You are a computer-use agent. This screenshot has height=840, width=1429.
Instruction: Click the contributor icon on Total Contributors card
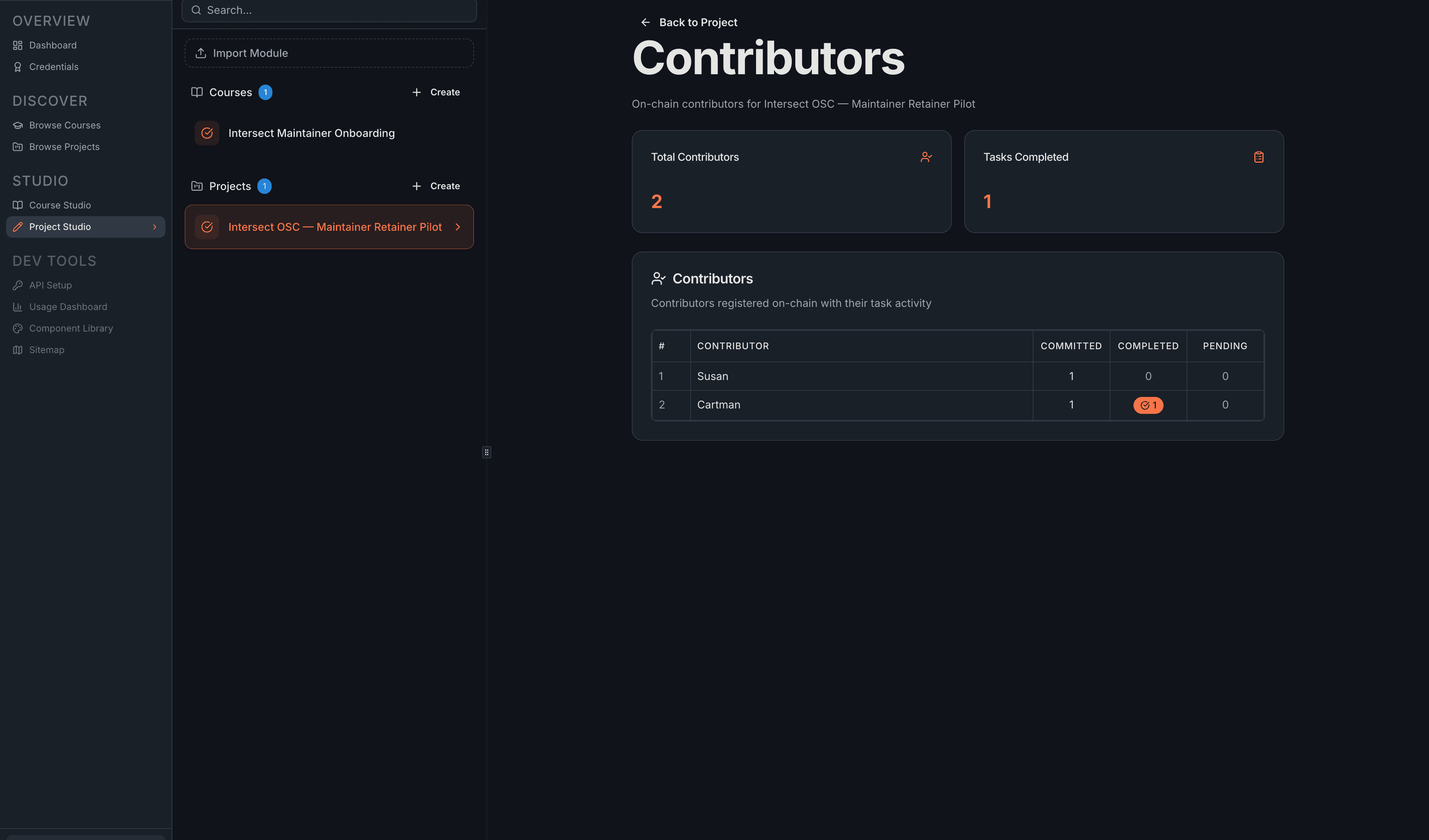tap(926, 157)
